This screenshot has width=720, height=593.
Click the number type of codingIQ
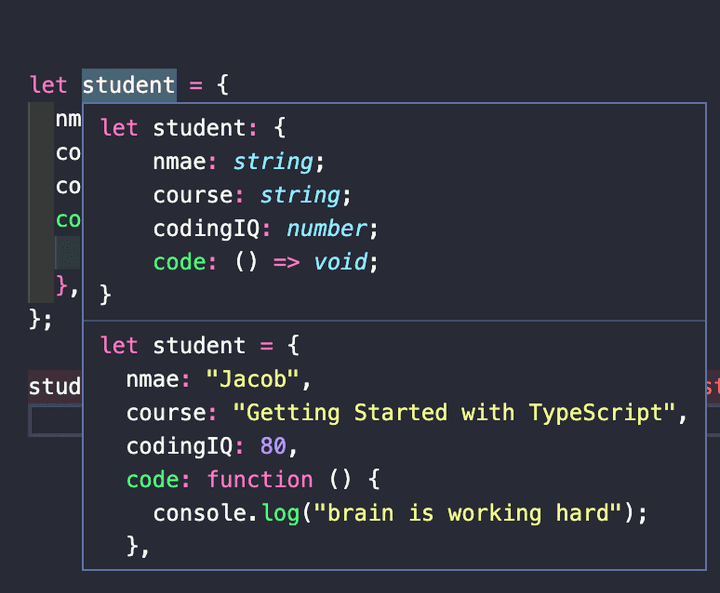pos(326,228)
